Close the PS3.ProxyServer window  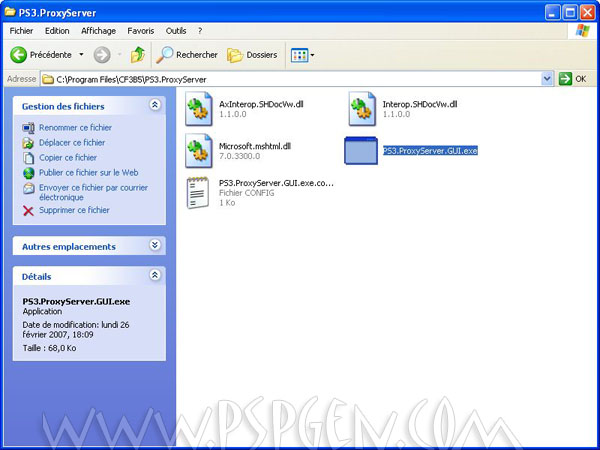point(588,13)
